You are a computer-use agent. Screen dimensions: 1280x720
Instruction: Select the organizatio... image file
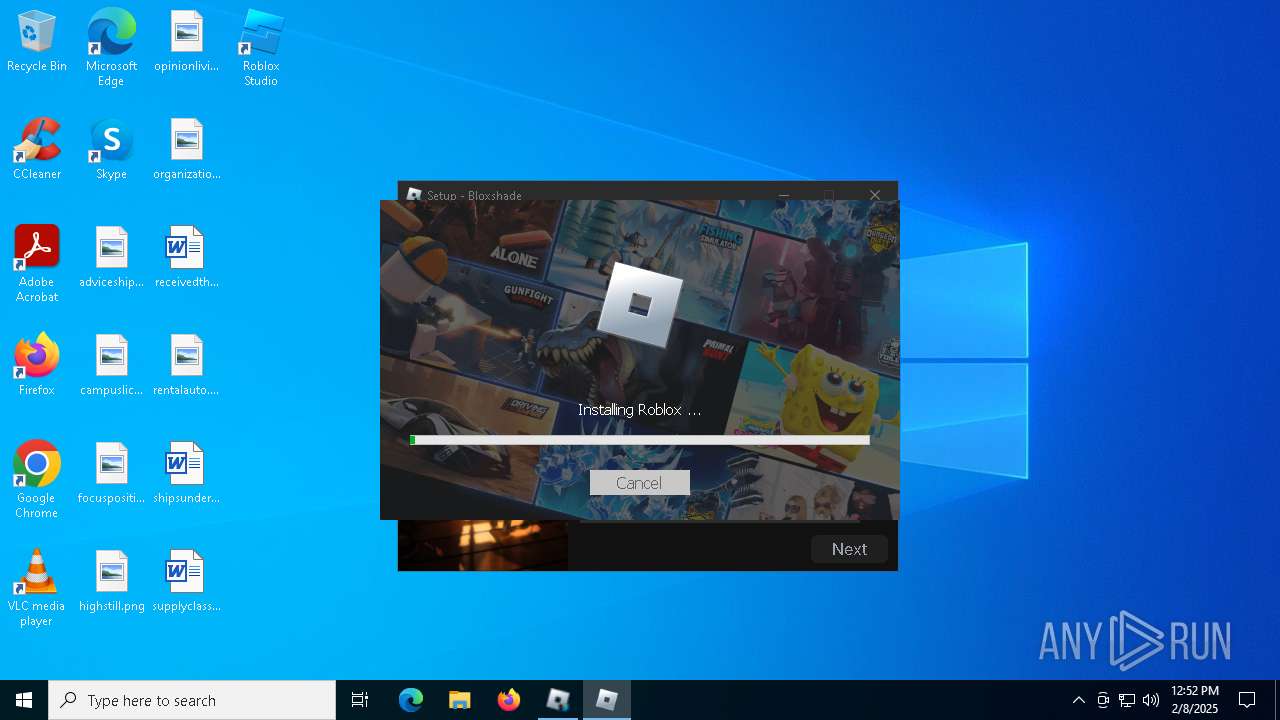click(186, 150)
